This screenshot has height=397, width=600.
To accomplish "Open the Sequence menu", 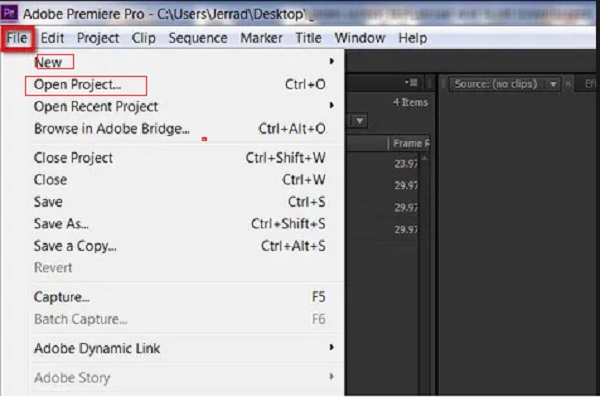I will [x=198, y=38].
